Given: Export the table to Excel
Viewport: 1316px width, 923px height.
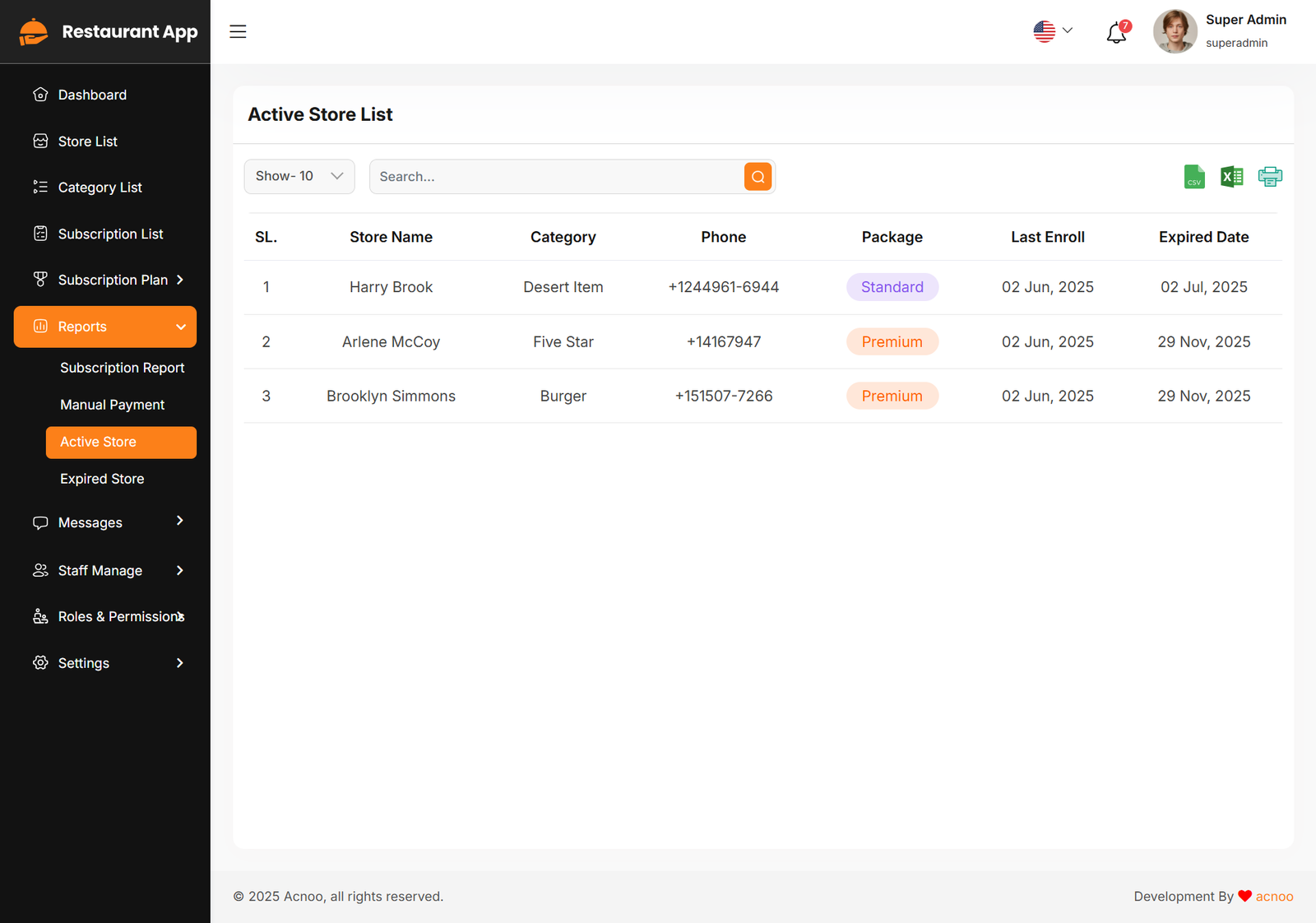Looking at the screenshot, I should point(1231,177).
